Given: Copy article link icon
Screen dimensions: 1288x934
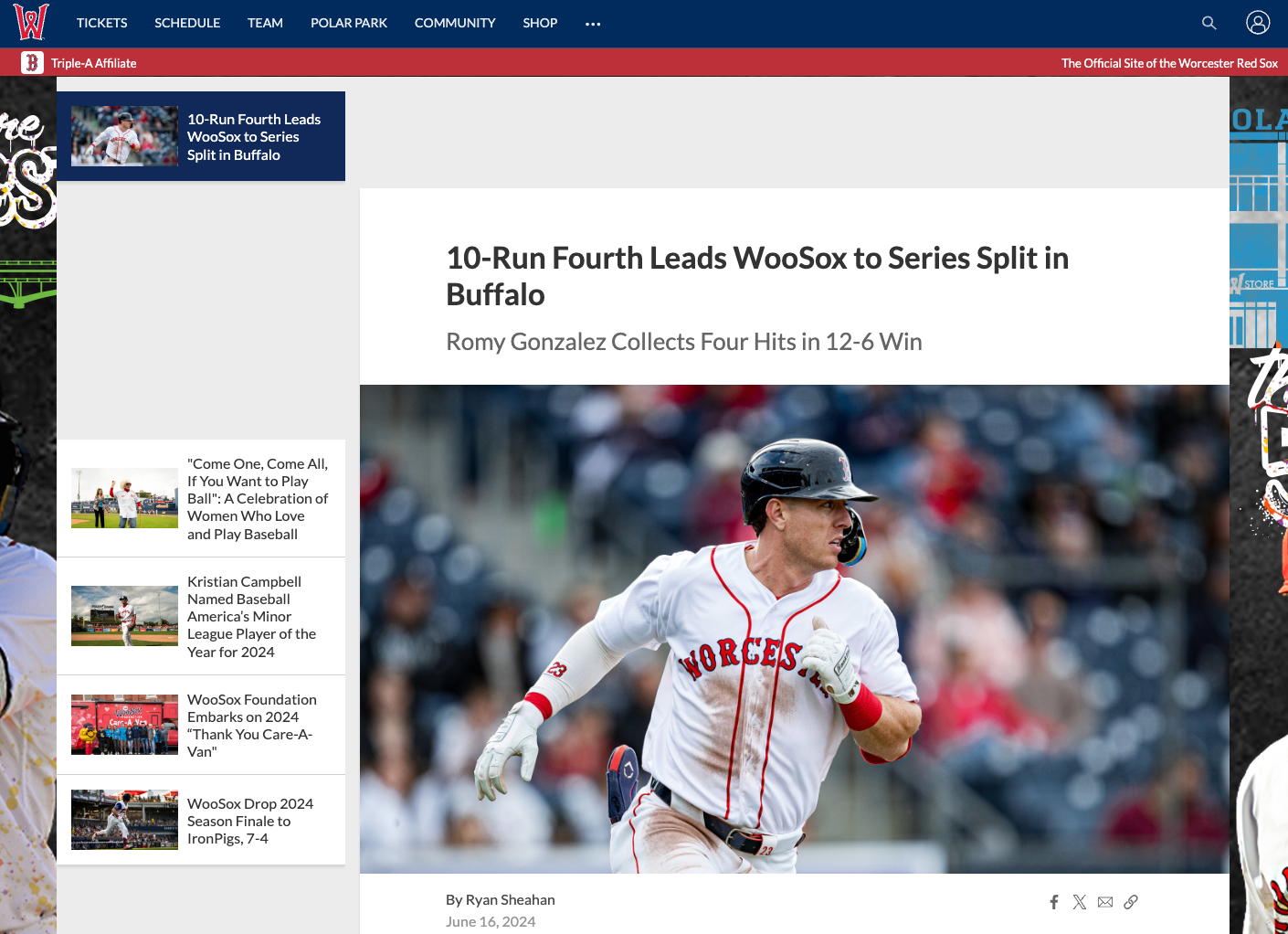Looking at the screenshot, I should pos(1131,902).
